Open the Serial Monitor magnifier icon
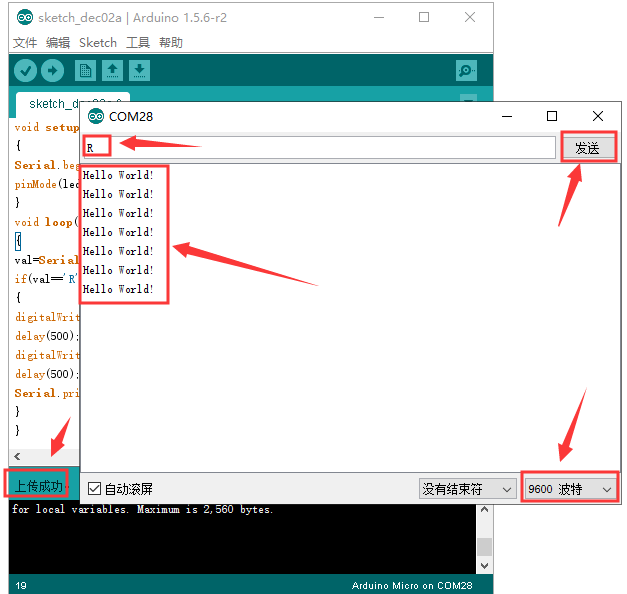 (x=466, y=71)
